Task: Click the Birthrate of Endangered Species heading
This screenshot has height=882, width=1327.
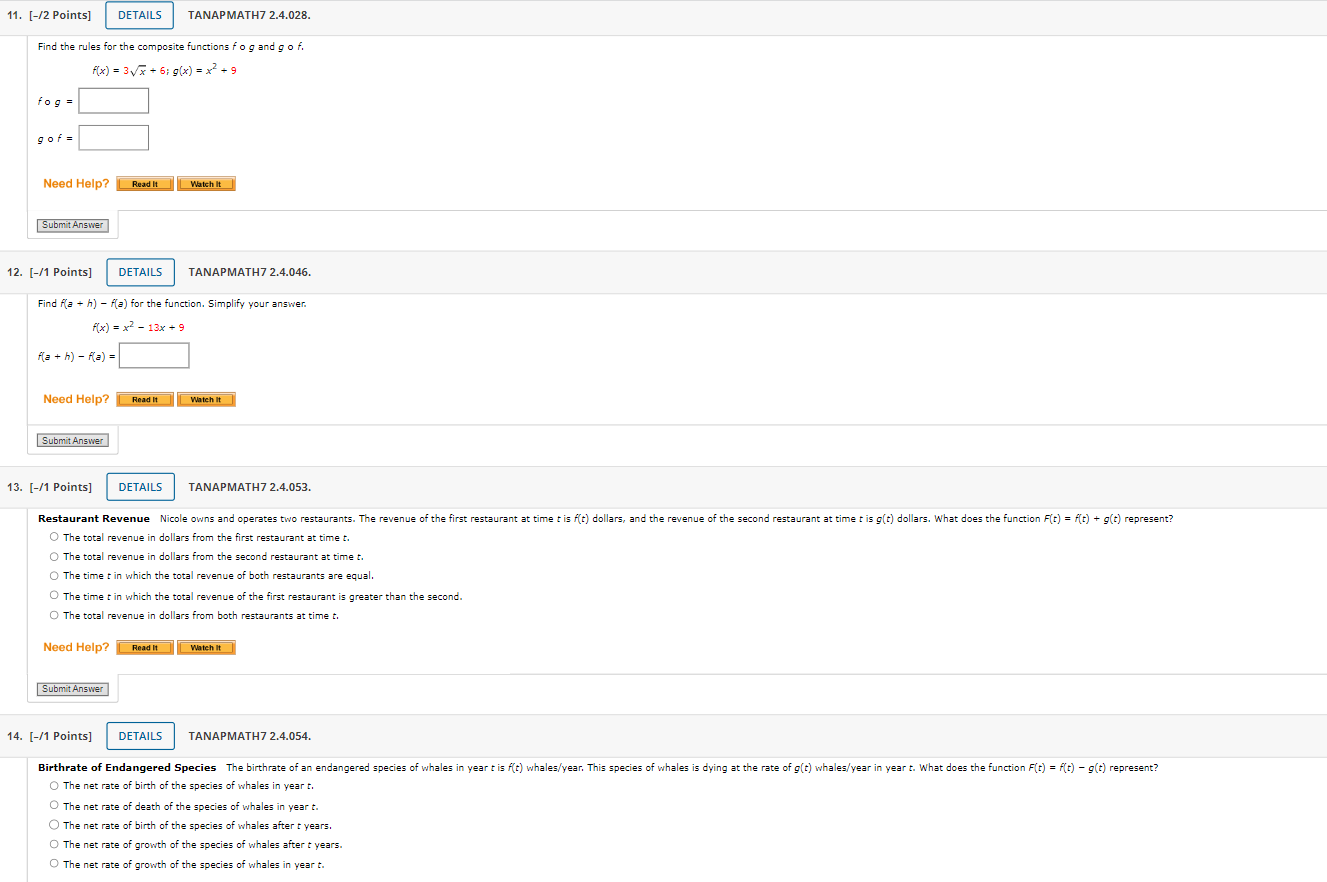Action: pyautogui.click(x=127, y=768)
